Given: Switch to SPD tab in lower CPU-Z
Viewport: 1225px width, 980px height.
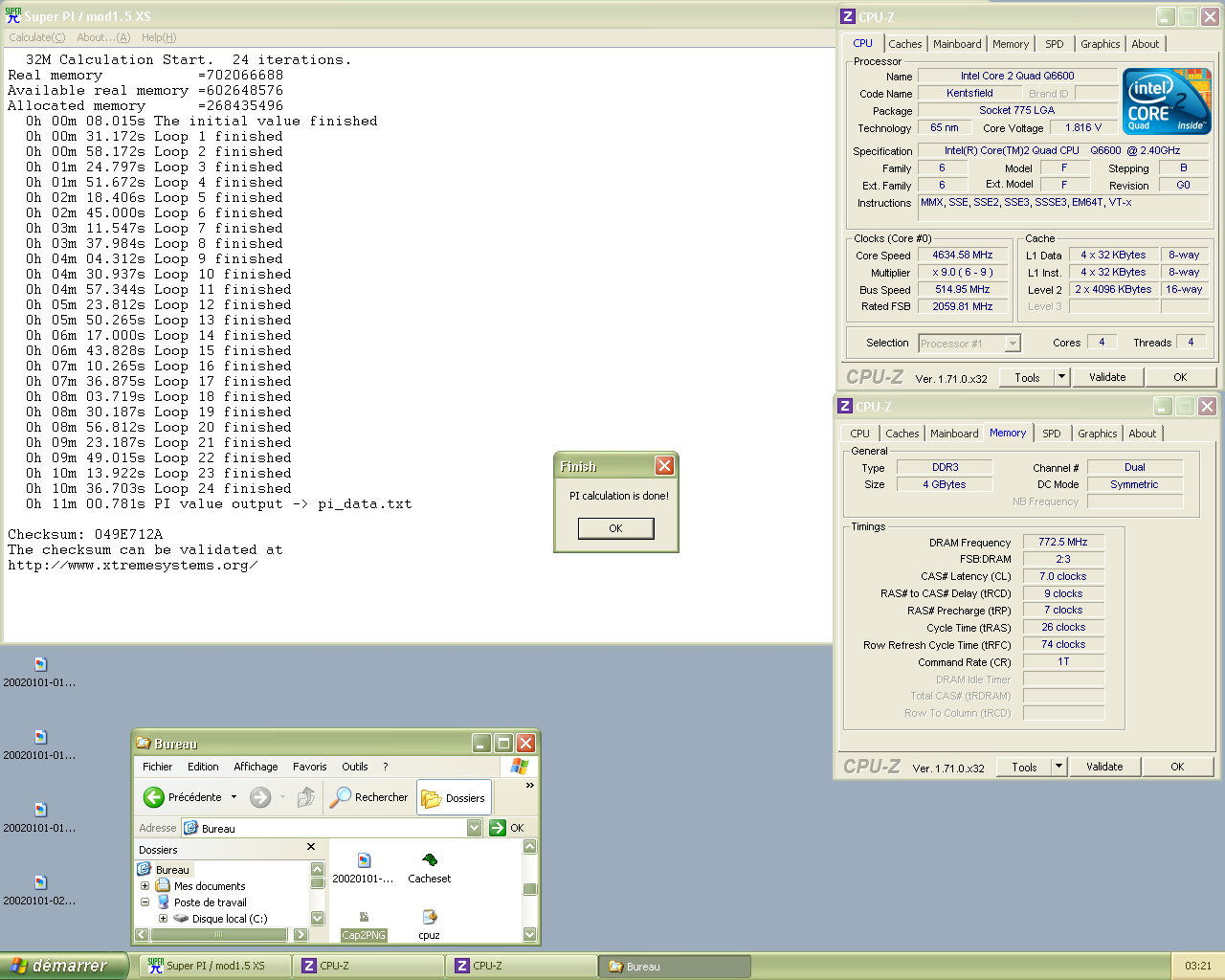Looking at the screenshot, I should [1051, 434].
